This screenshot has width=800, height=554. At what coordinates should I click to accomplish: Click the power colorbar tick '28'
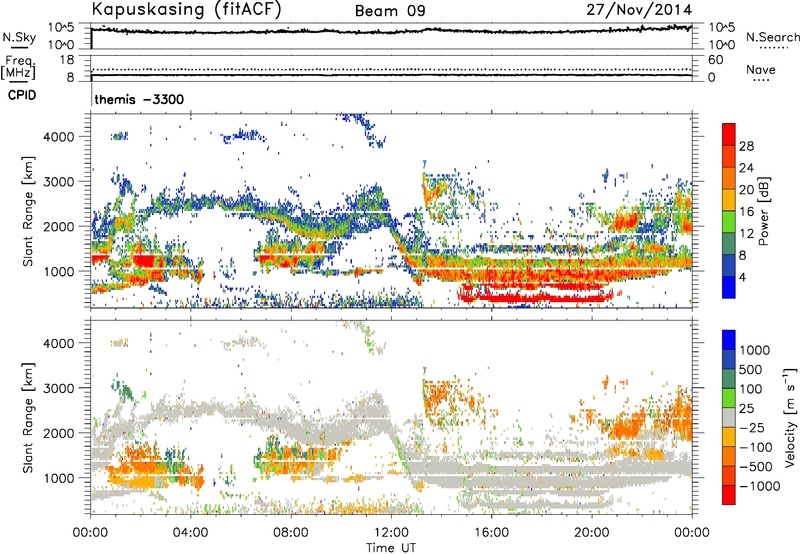pyautogui.click(x=746, y=146)
